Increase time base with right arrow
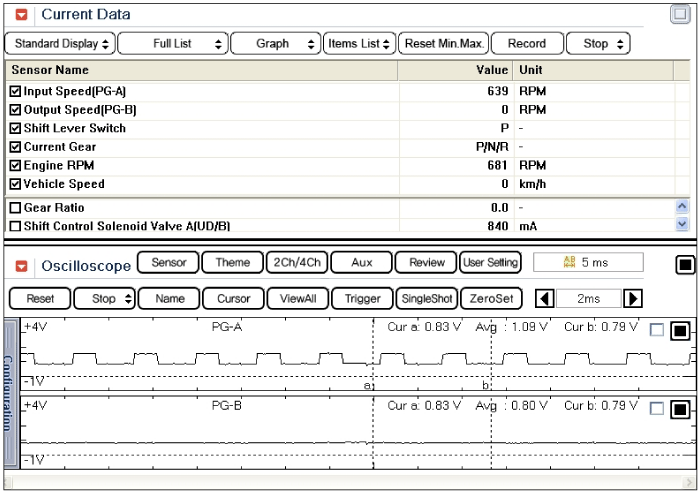The width and height of the screenshot is (700, 493). (633, 298)
